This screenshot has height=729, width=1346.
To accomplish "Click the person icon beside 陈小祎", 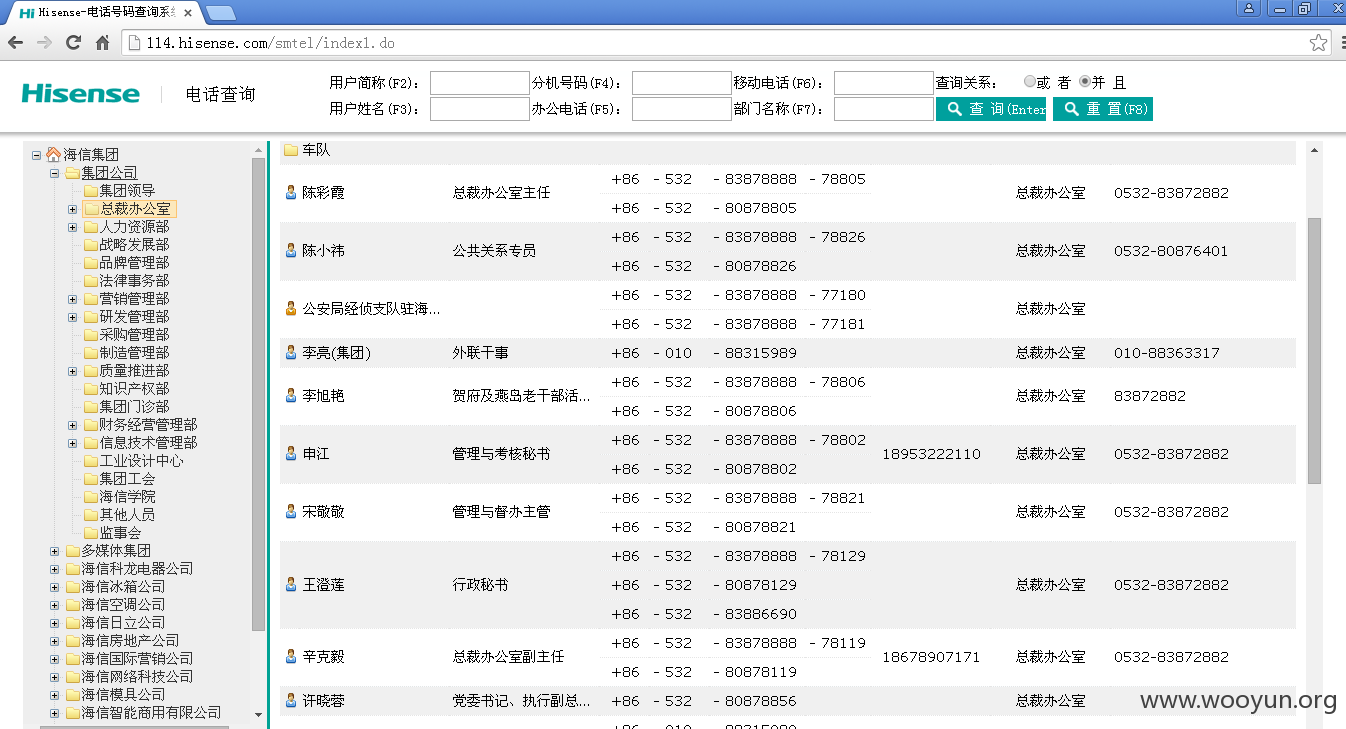I will point(291,250).
